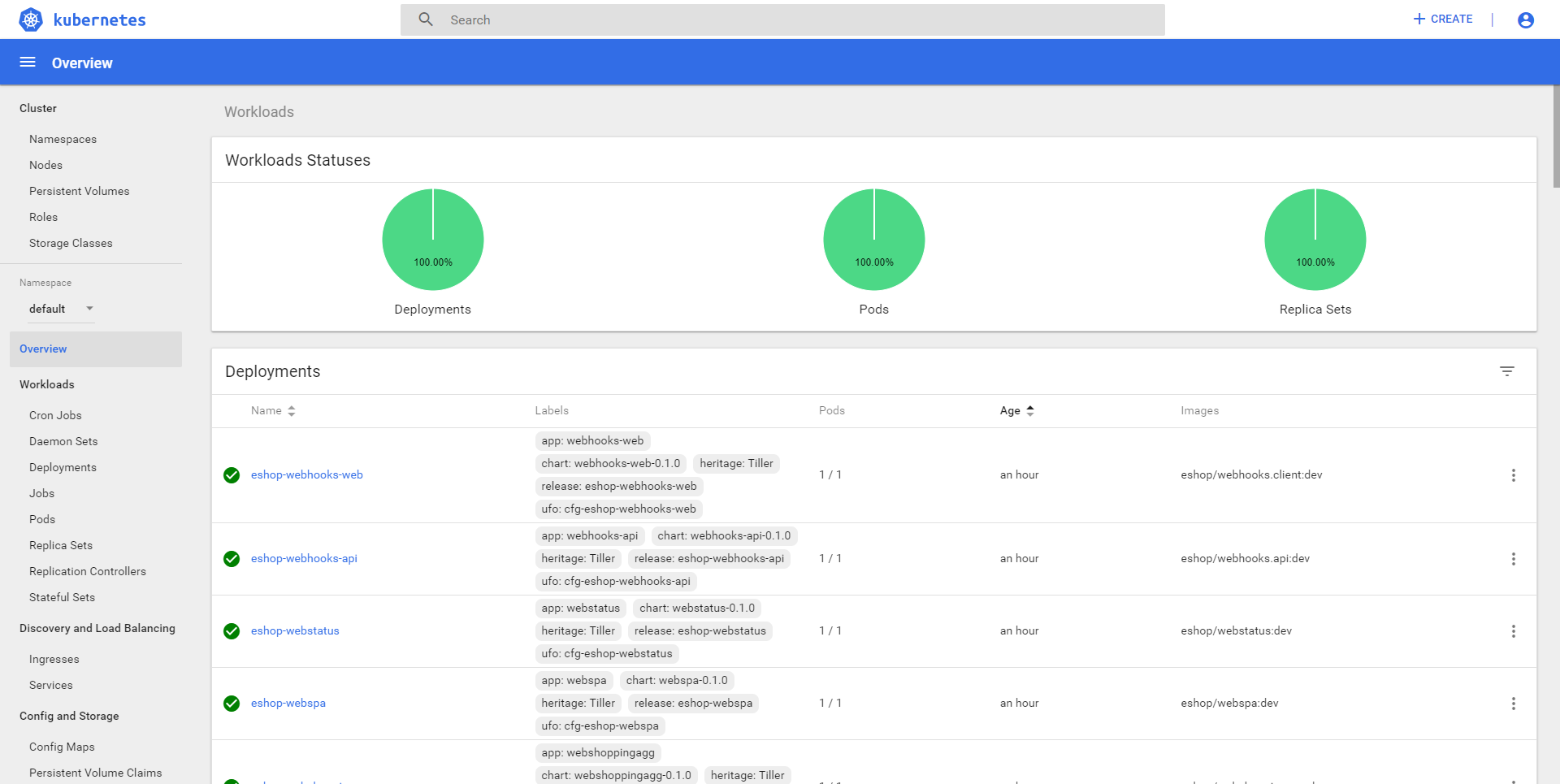This screenshot has height=784, width=1560.
Task: Click the CREATE button
Action: (x=1443, y=19)
